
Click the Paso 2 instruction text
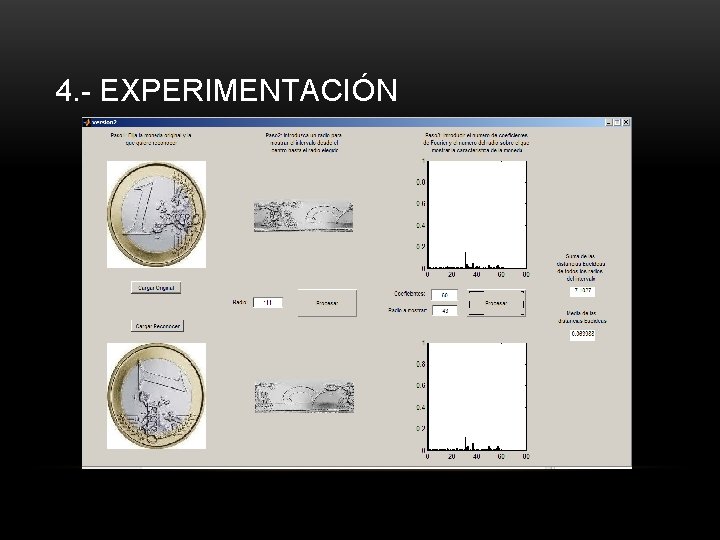(304, 142)
